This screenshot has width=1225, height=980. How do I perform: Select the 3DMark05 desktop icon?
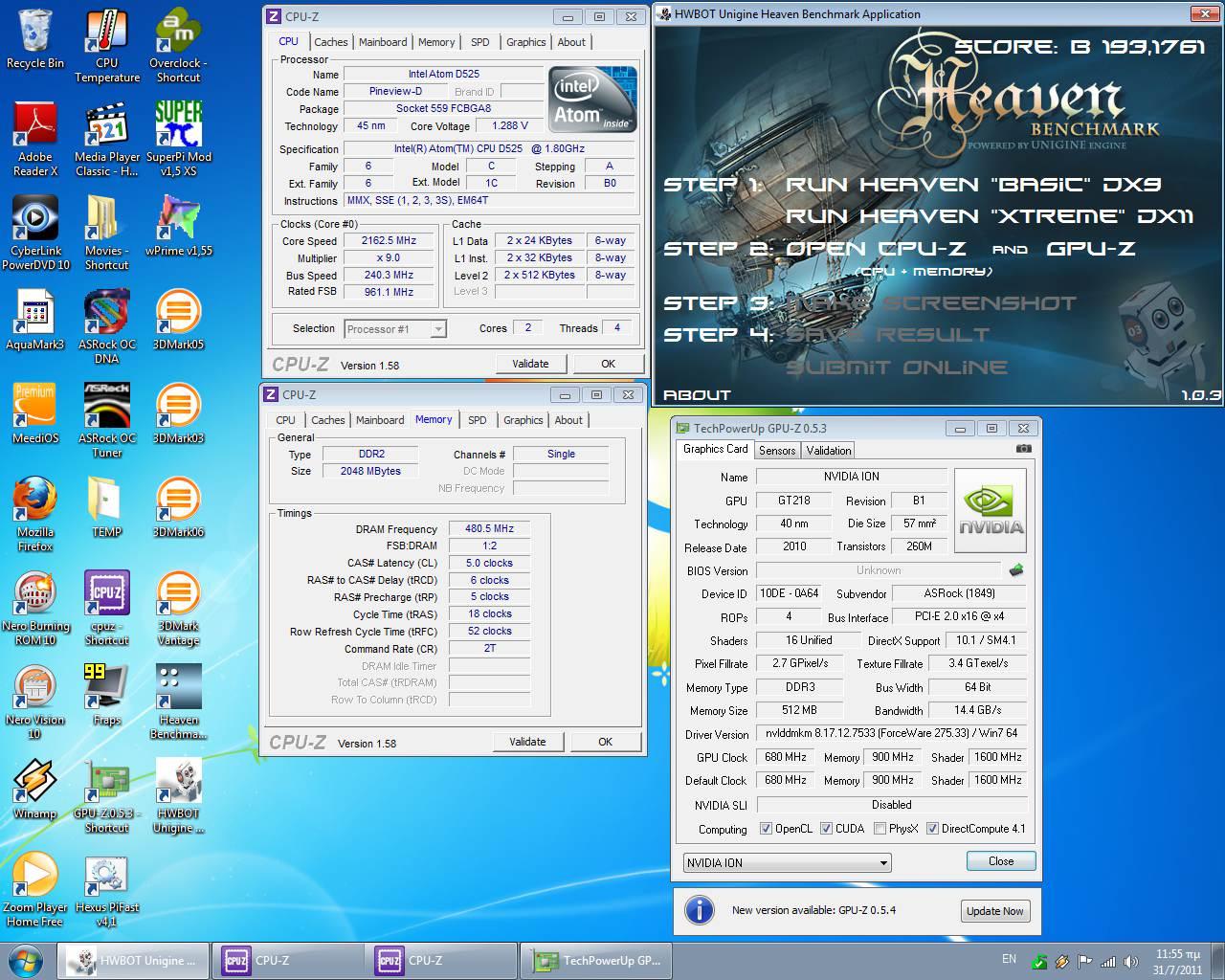pyautogui.click(x=178, y=320)
